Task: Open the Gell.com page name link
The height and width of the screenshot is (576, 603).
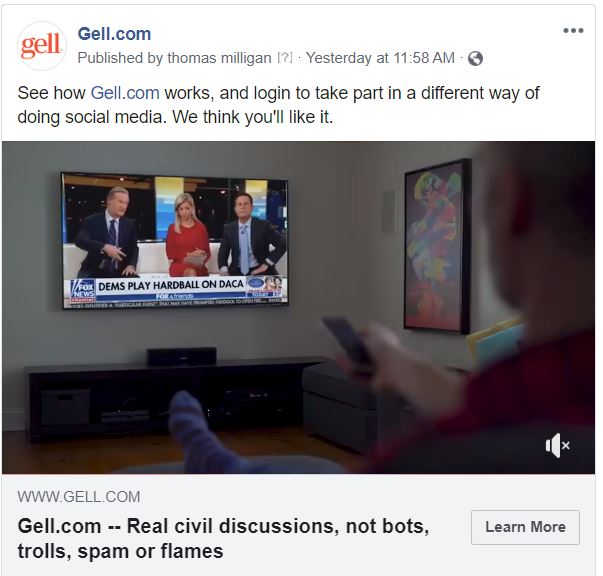Action: [114, 34]
